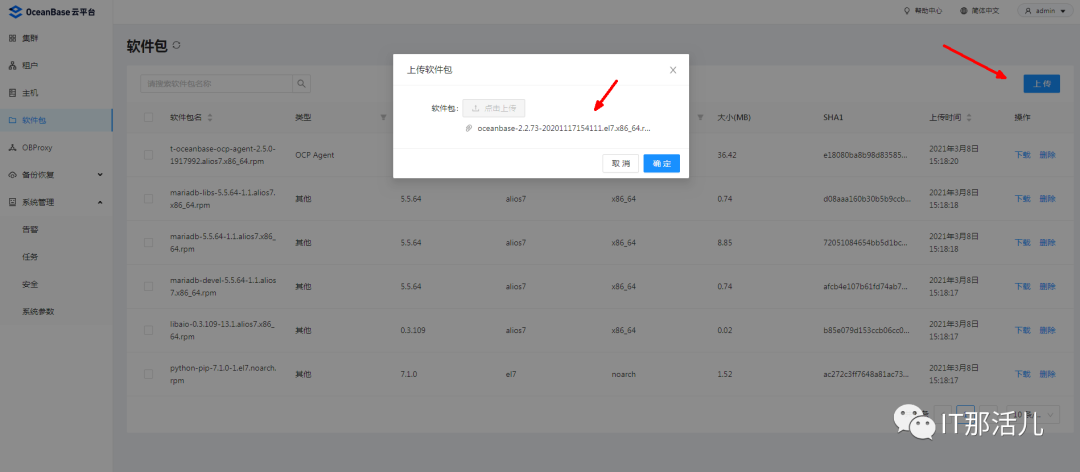
Task: Click 下载 for the mariadb-devel row
Action: pyautogui.click(x=1022, y=287)
